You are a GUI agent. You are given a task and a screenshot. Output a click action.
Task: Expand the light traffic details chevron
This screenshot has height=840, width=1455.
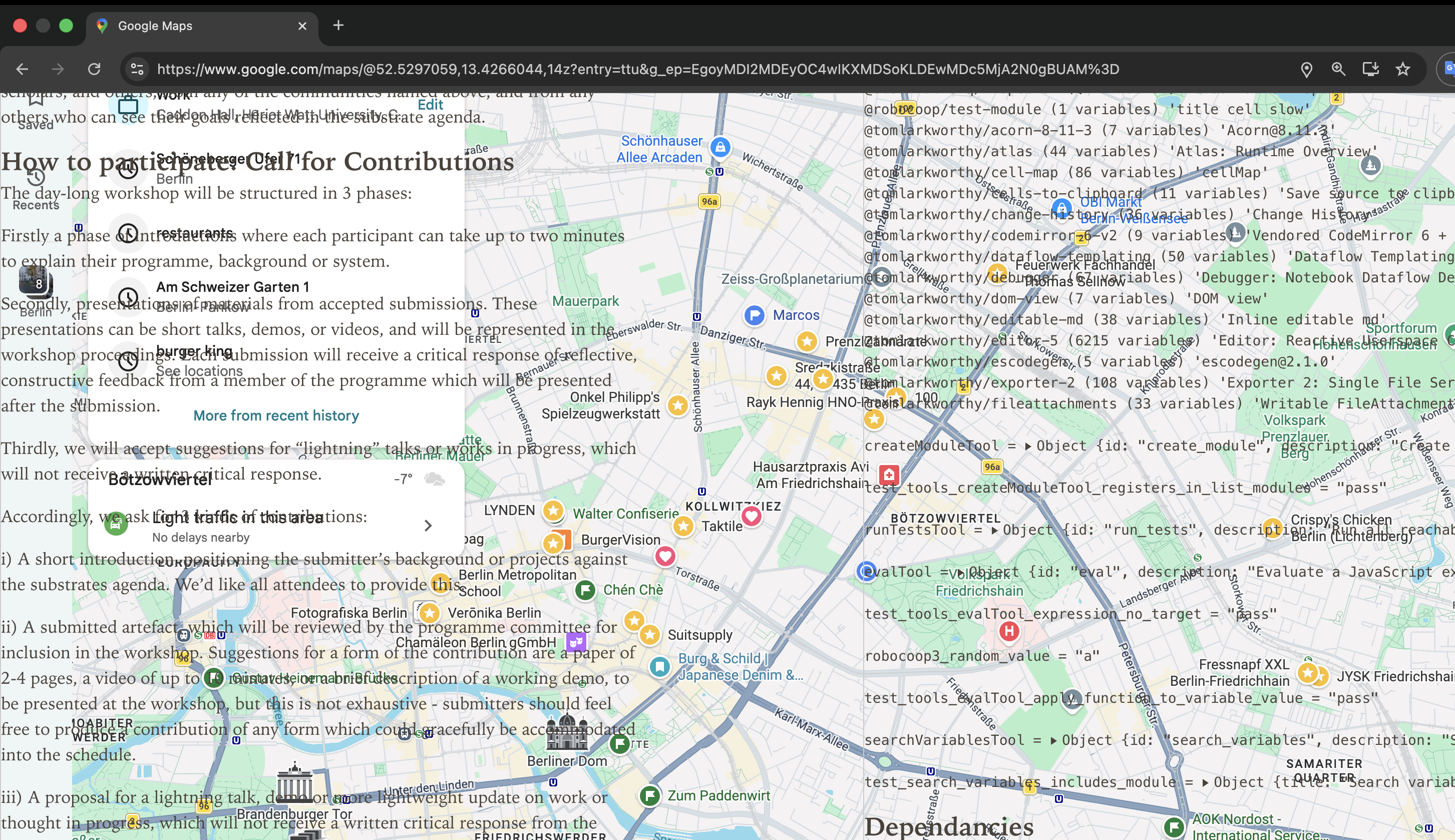pos(428,526)
